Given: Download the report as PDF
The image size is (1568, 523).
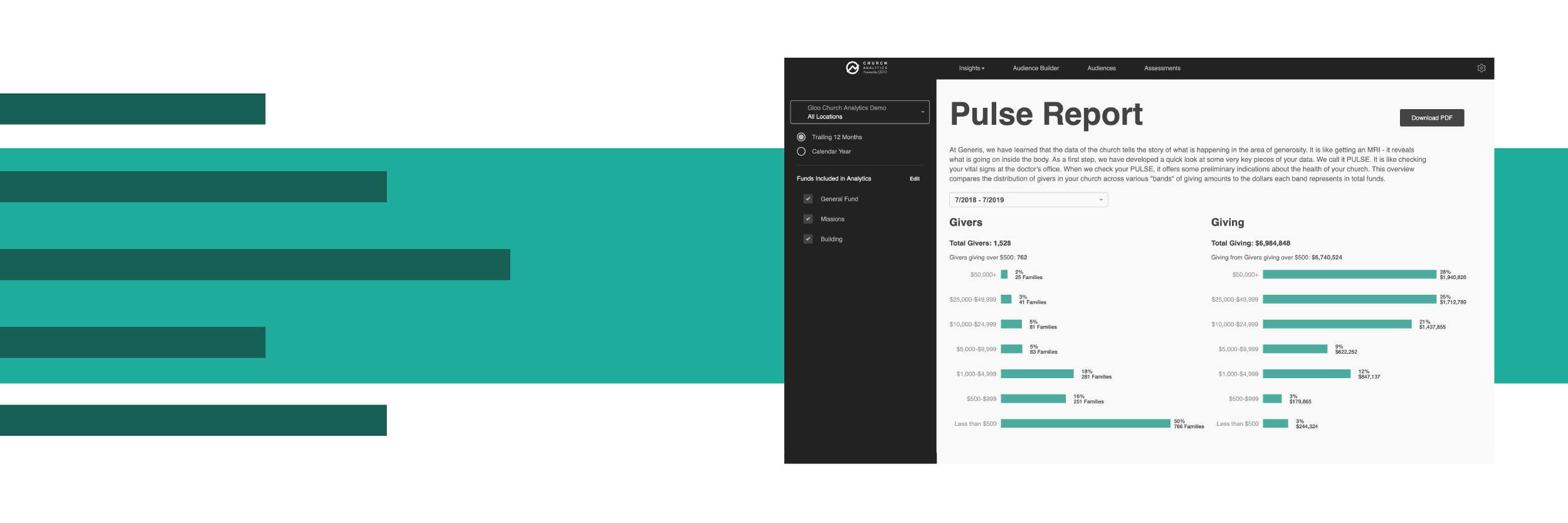Looking at the screenshot, I should coord(1432,118).
